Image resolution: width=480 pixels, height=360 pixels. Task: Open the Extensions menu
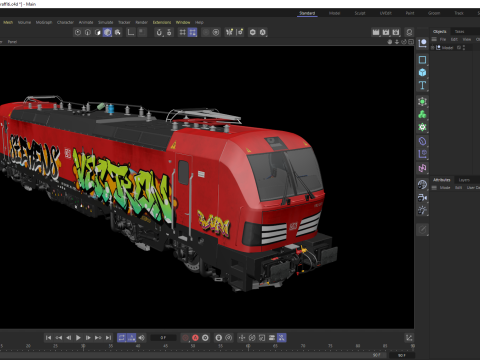pyautogui.click(x=162, y=22)
